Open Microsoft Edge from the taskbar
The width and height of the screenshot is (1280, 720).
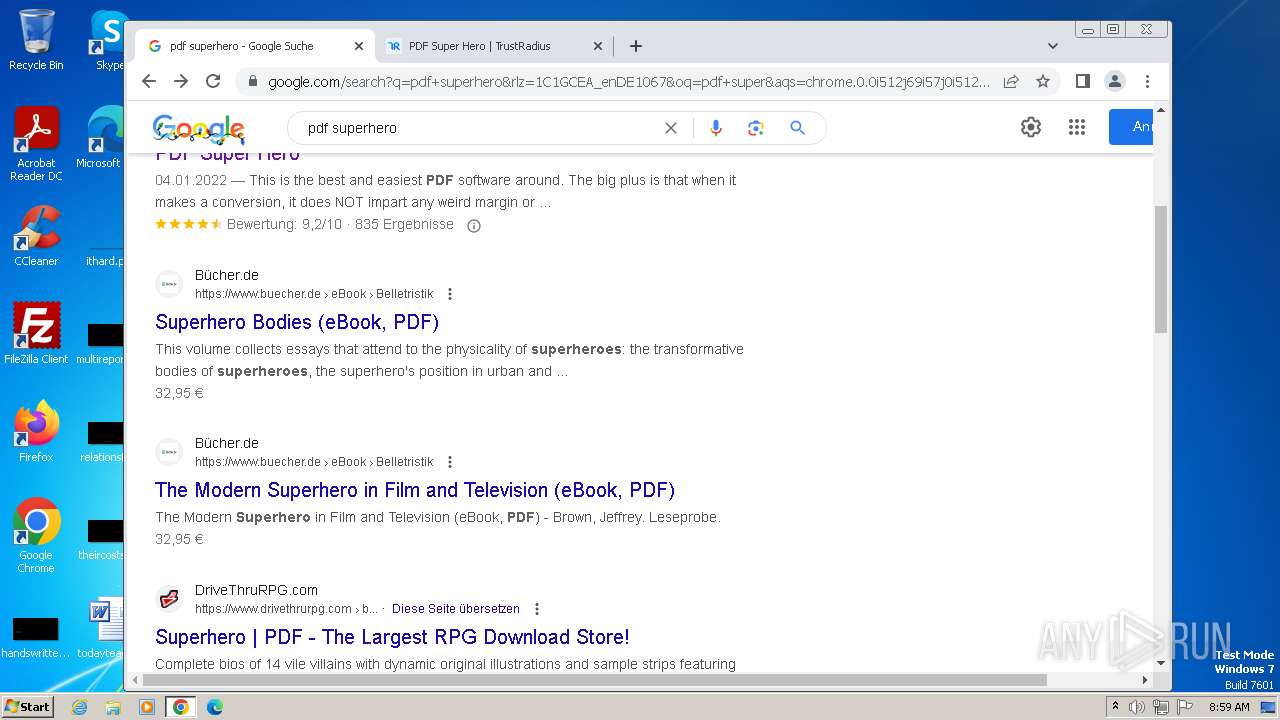(215, 707)
